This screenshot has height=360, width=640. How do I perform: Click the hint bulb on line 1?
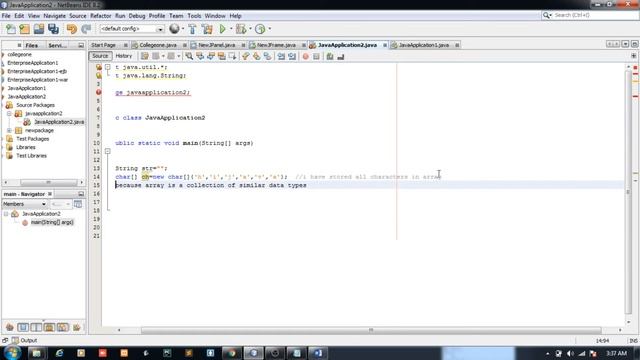pyautogui.click(x=98, y=67)
